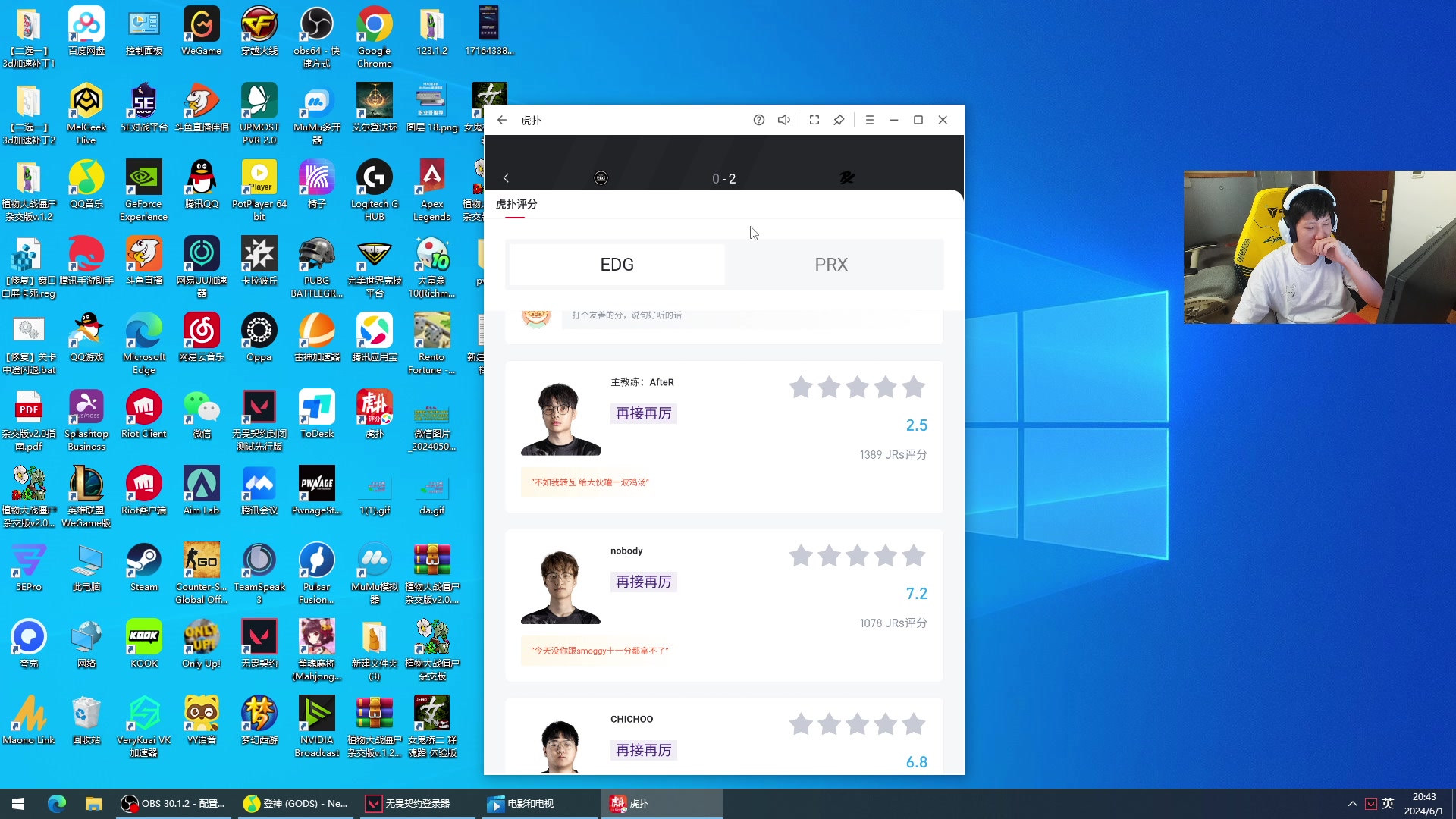Give AfteR a five-star rating
Viewport: 1456px width, 819px height.
(x=914, y=388)
